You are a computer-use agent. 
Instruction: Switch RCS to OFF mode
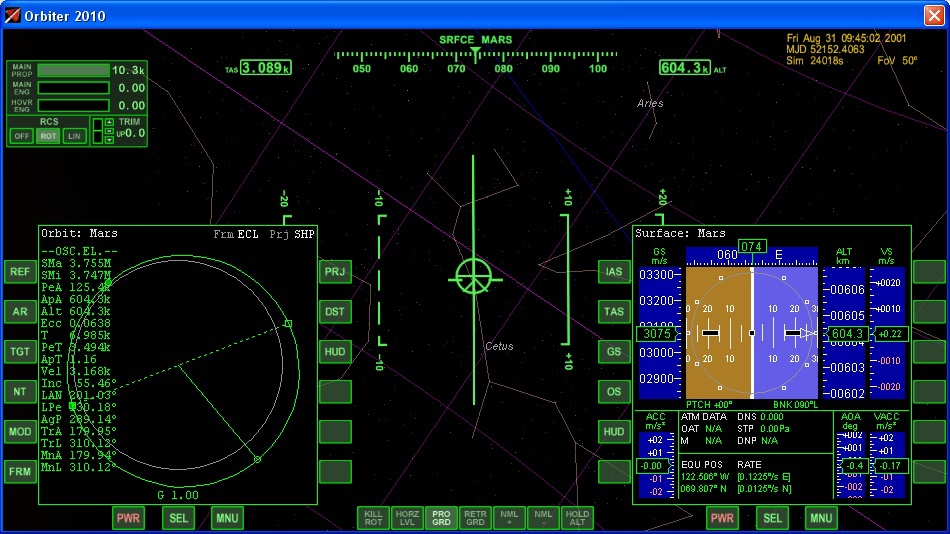pos(21,136)
